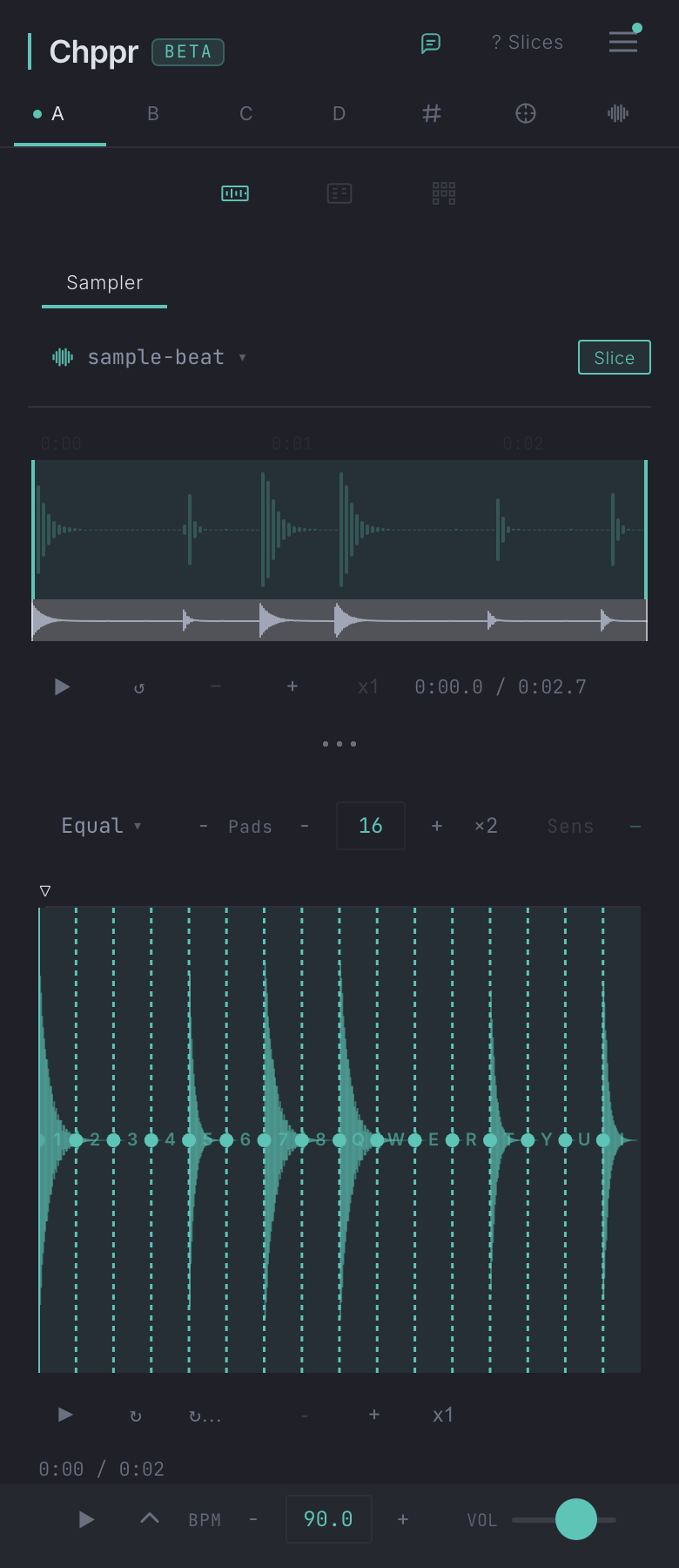Select the list panel view icon

coord(339,193)
